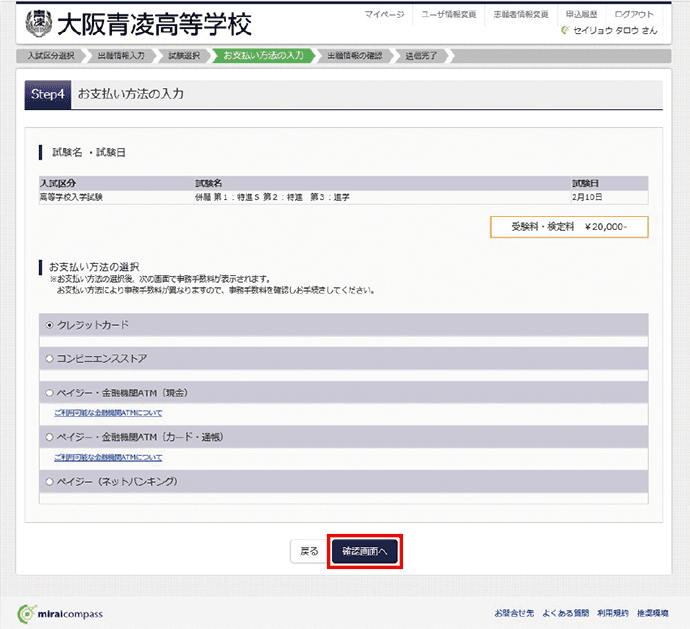Open 推奨環境 footer link
The width and height of the screenshot is (690, 629).
(x=653, y=613)
